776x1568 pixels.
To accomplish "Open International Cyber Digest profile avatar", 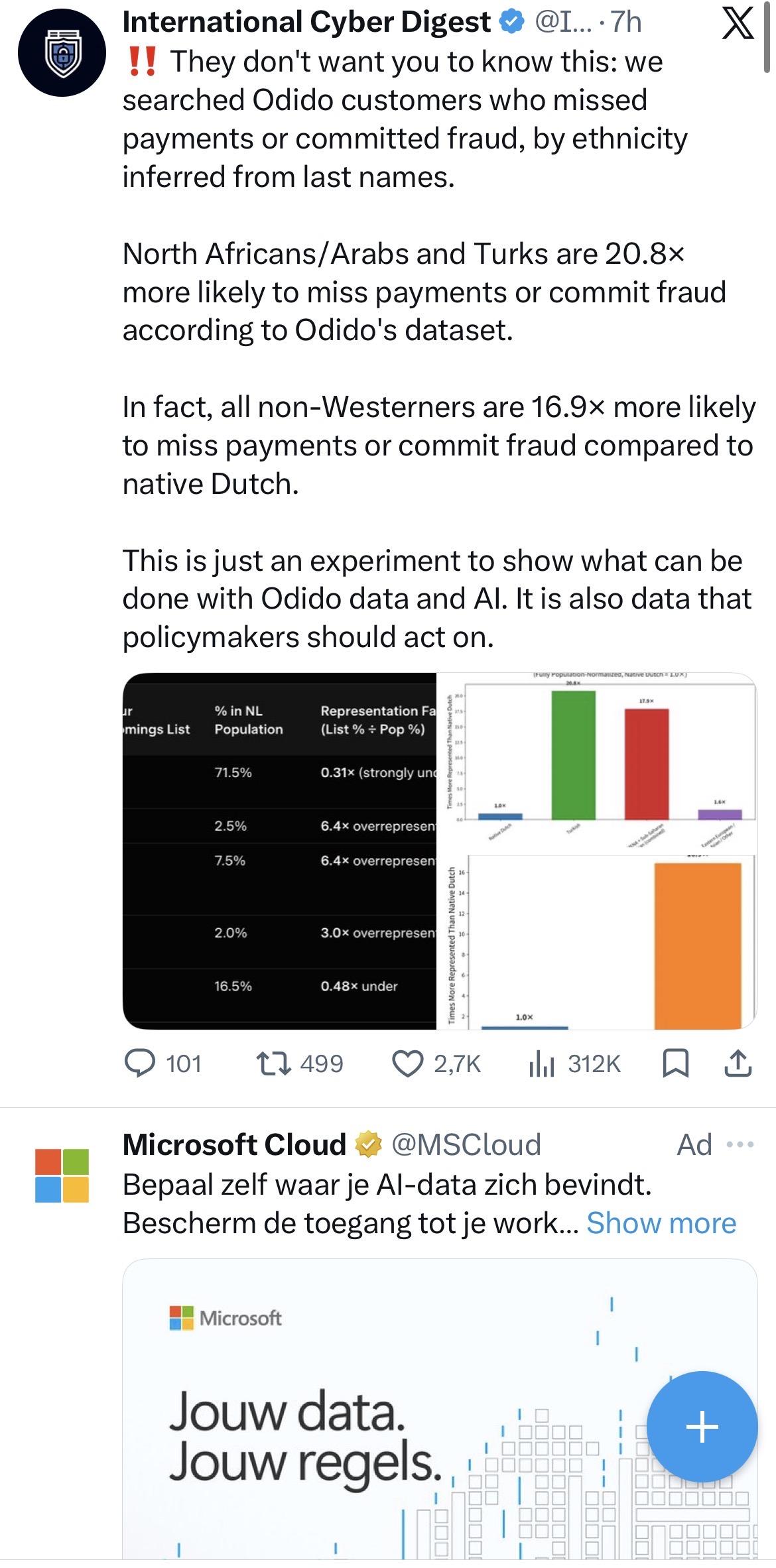I will click(62, 53).
